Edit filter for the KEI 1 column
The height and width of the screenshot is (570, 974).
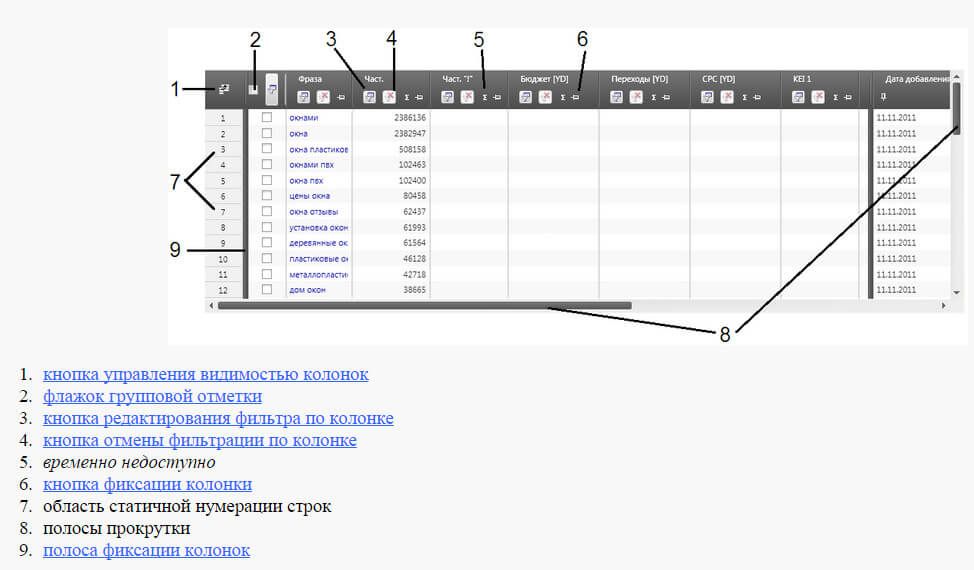(x=798, y=97)
